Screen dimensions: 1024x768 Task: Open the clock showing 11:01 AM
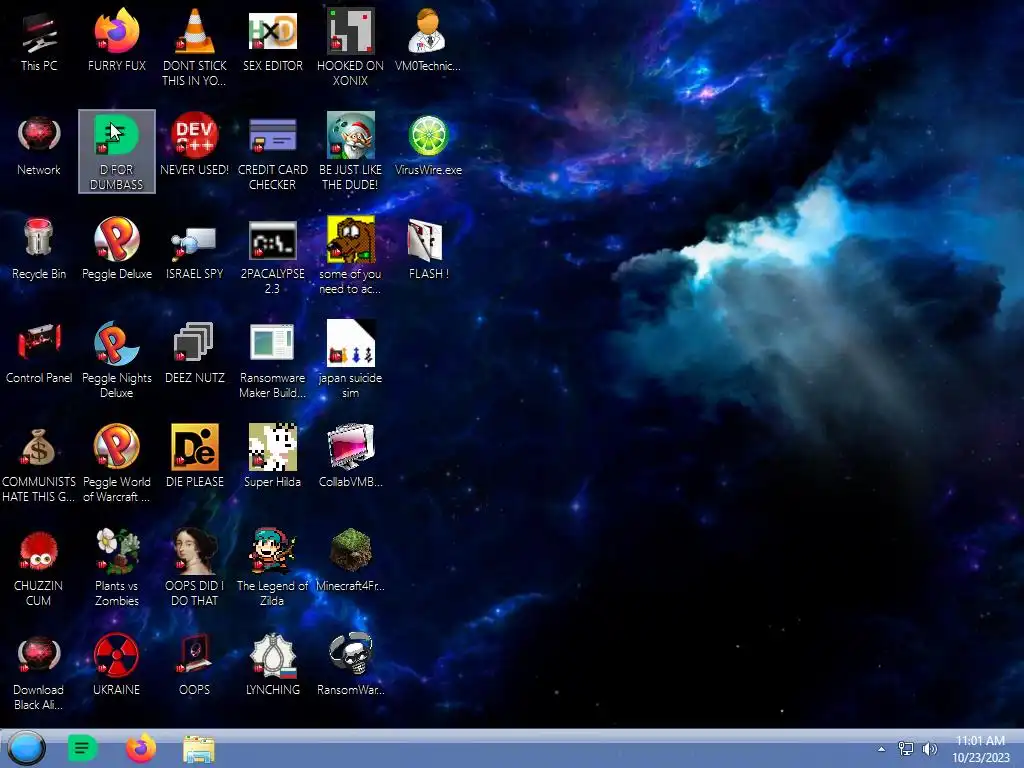pyautogui.click(x=980, y=749)
